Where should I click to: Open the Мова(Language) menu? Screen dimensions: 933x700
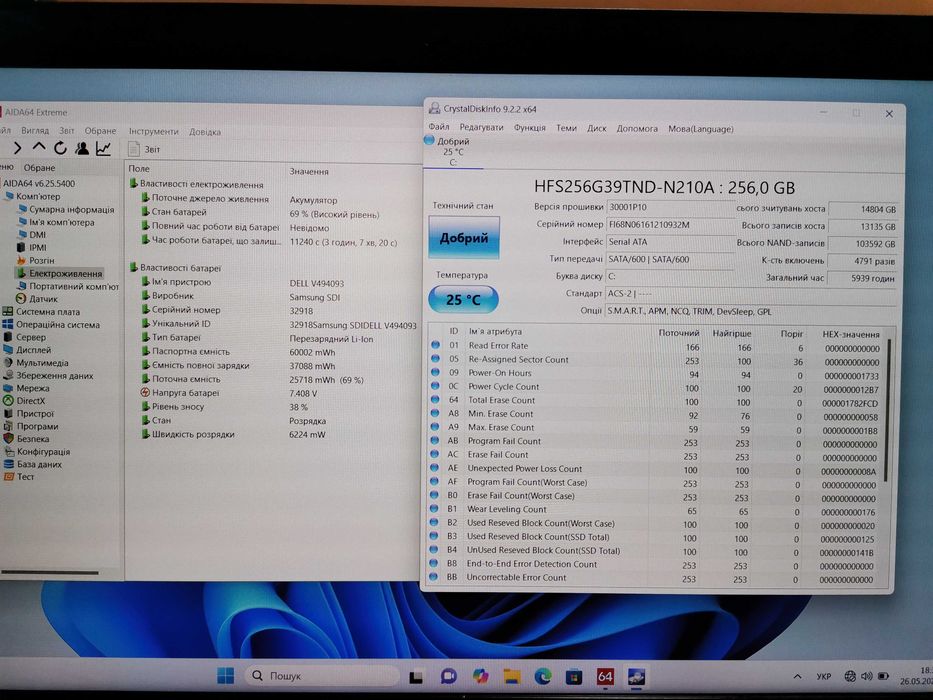pos(700,129)
